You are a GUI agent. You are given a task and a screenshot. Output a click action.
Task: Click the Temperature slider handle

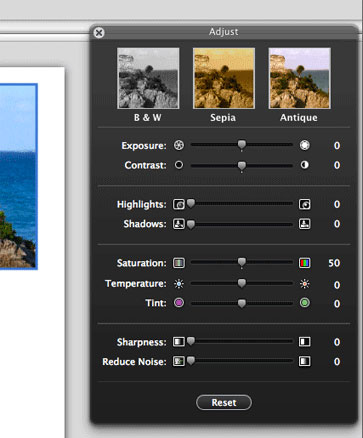242,283
